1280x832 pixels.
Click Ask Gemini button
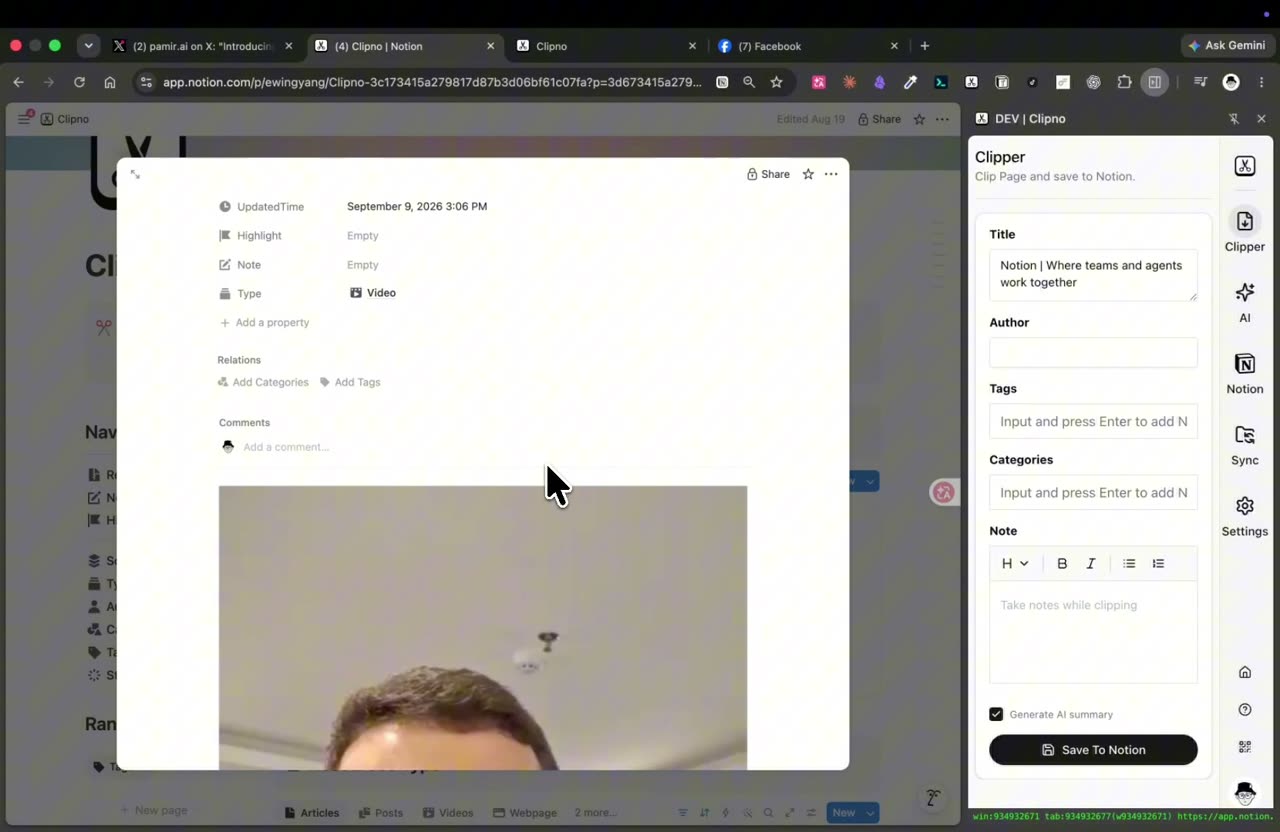(1226, 46)
